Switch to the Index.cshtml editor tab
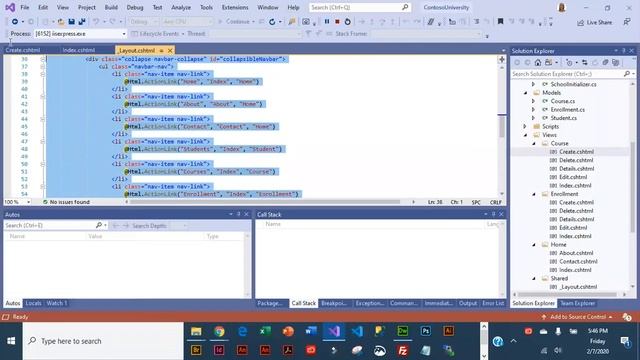The width and height of the screenshot is (640, 360). coord(78,50)
